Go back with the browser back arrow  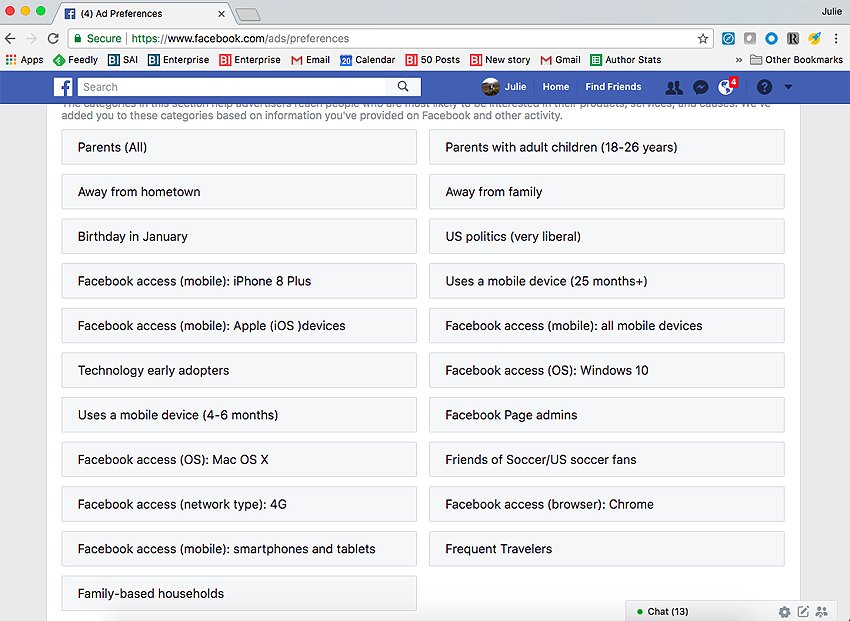[x=10, y=38]
